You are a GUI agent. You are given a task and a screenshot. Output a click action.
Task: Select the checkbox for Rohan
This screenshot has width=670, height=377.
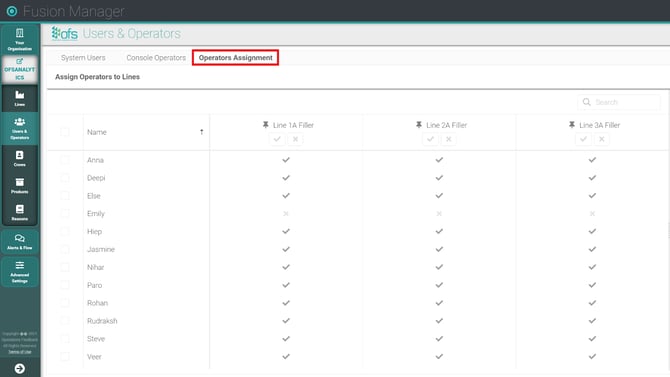[65, 303]
